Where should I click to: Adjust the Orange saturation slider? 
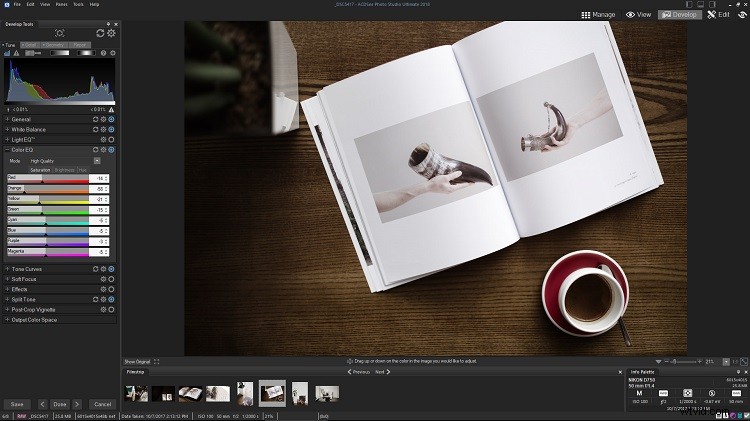(48, 189)
